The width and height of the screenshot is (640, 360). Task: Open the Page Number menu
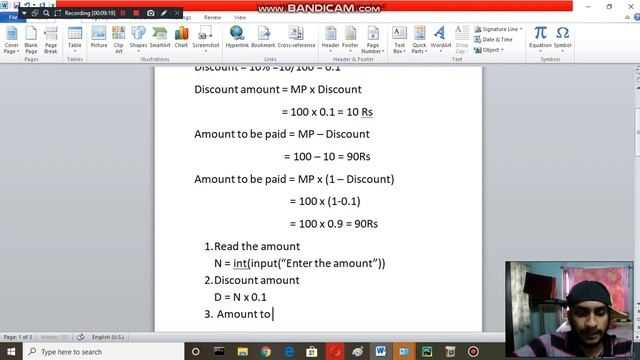(x=373, y=40)
